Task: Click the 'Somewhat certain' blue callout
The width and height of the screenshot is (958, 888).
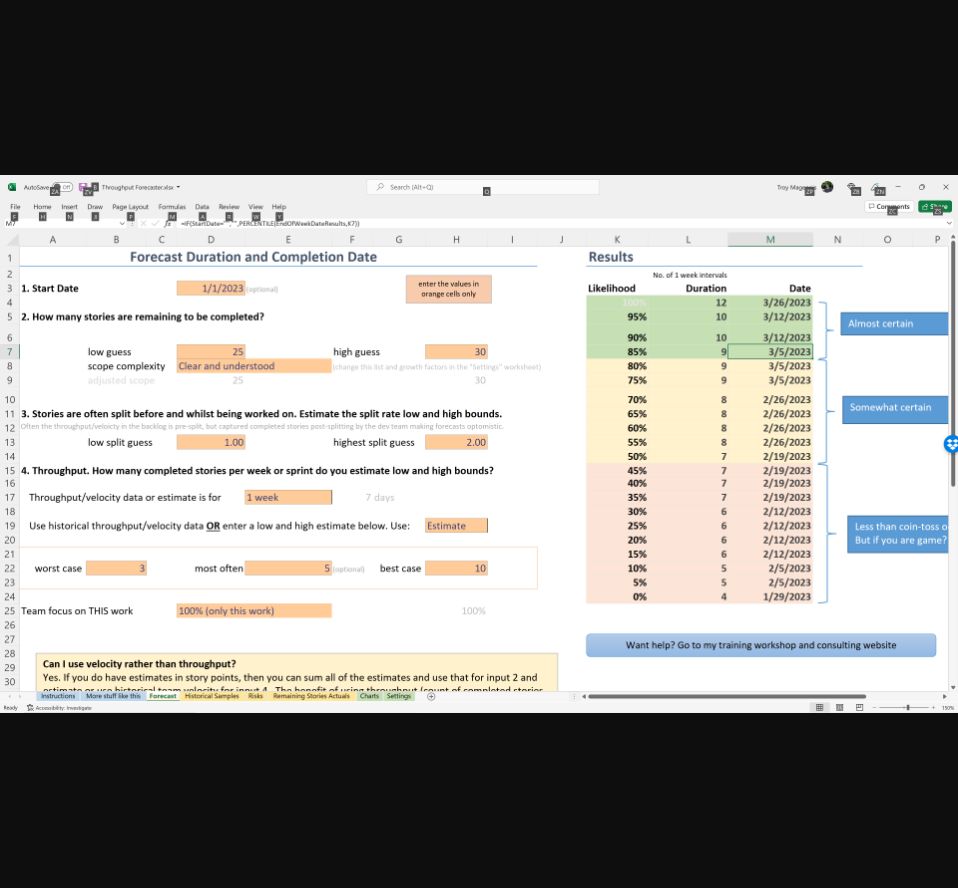Action: tap(895, 409)
